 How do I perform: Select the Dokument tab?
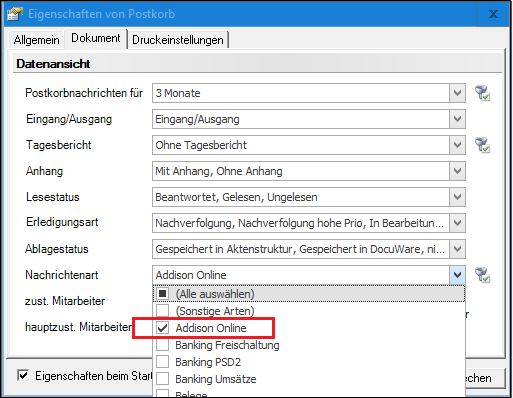(96, 38)
